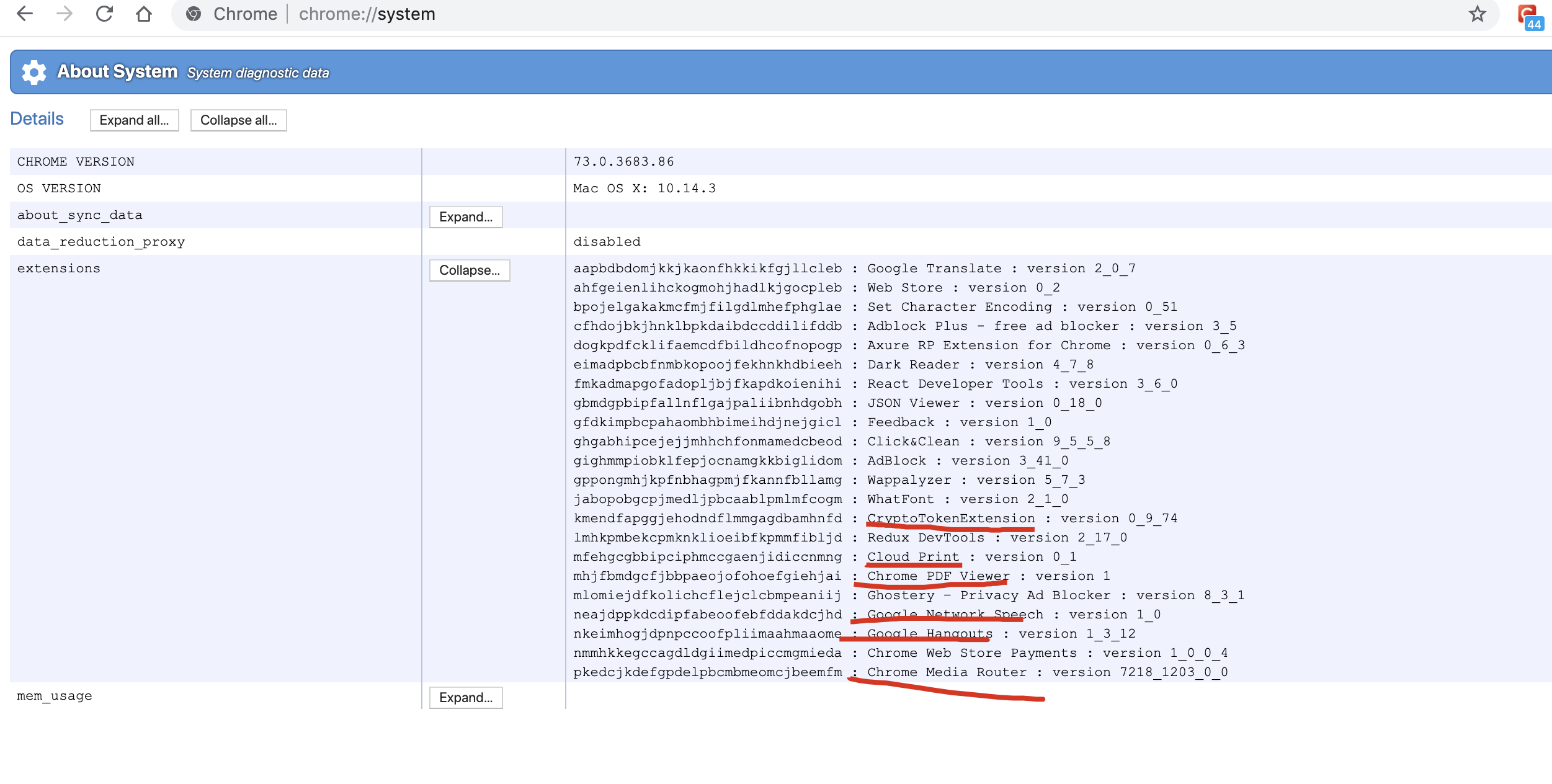Reload the chrome://system page

(x=104, y=14)
